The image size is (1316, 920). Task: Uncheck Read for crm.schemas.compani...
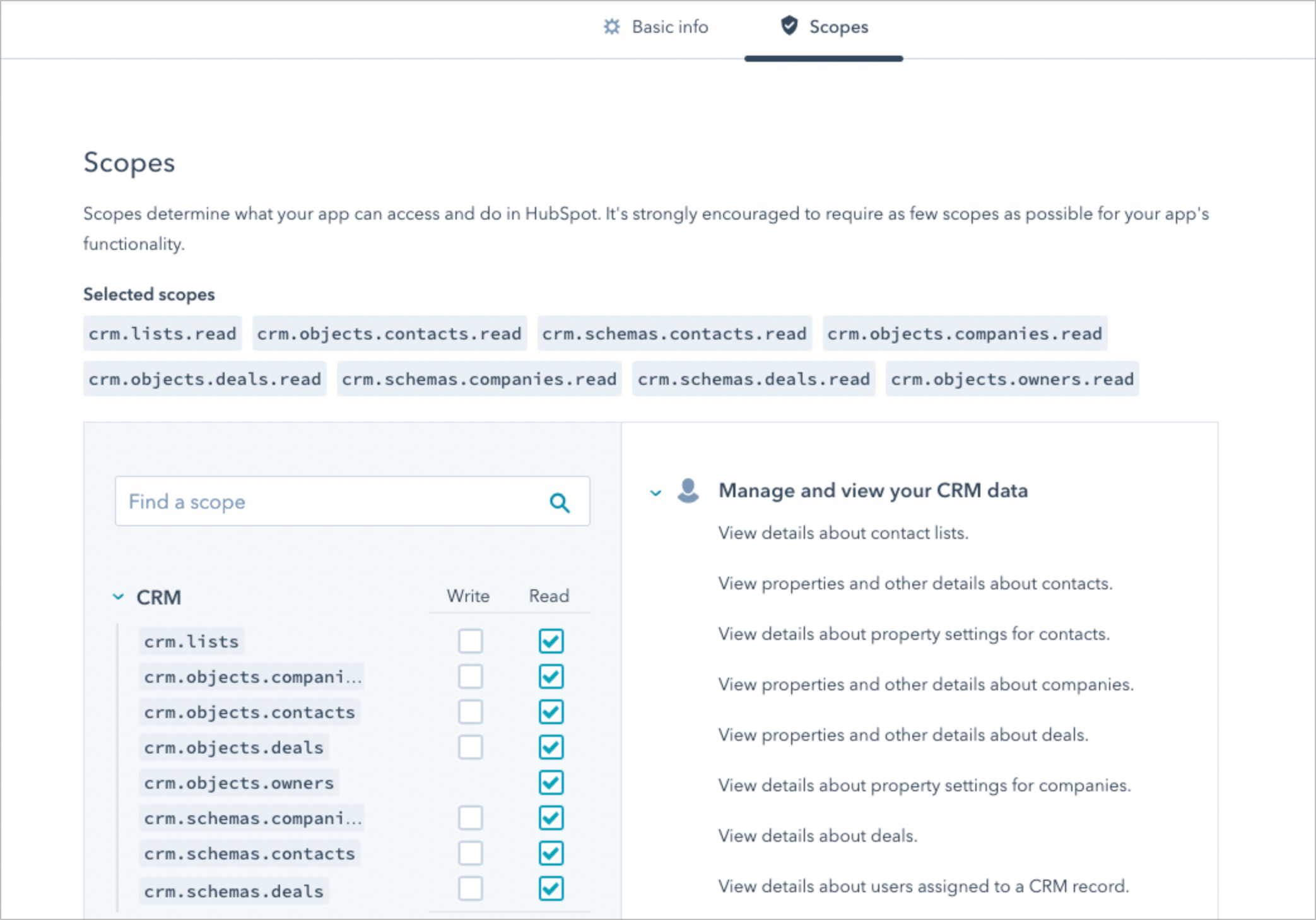click(x=551, y=818)
